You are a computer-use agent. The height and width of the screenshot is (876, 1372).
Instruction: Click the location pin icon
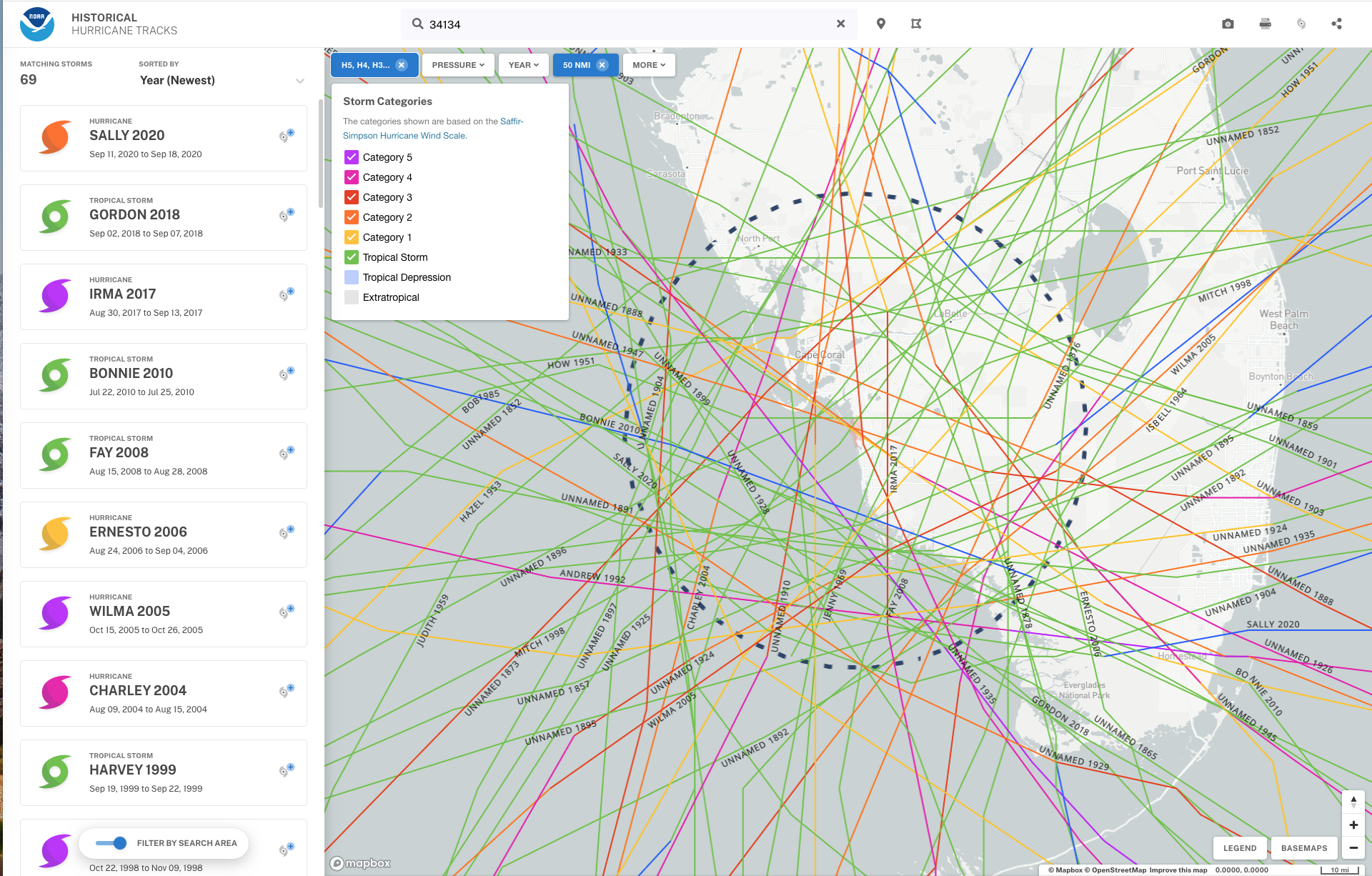[881, 24]
